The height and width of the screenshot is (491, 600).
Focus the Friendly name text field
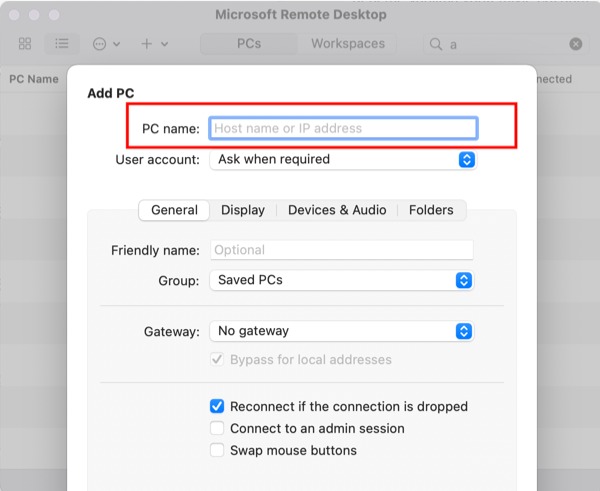(x=341, y=250)
